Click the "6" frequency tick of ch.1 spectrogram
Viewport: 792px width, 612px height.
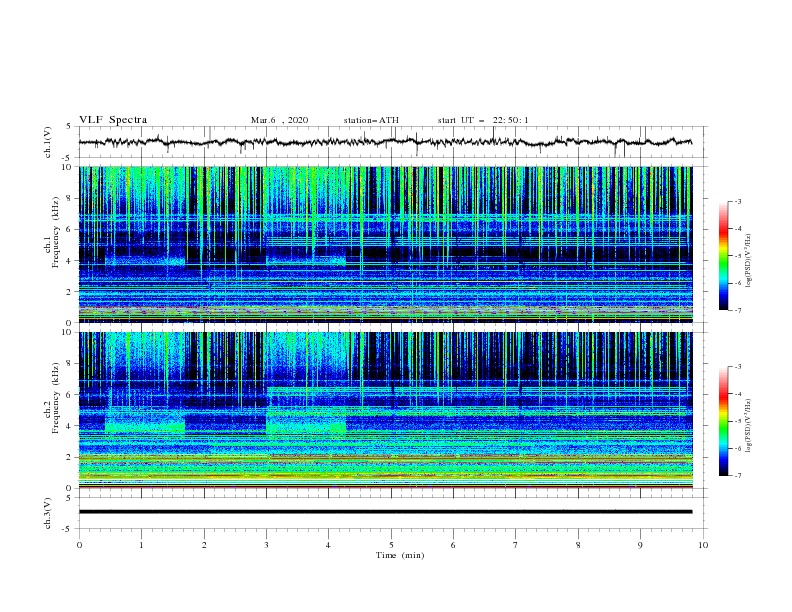click(70, 230)
